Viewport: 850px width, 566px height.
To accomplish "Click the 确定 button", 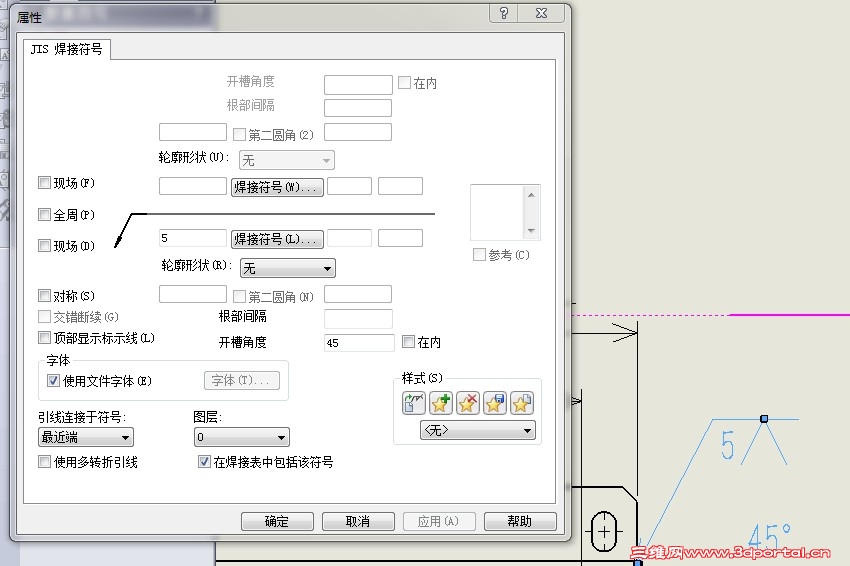I will (x=277, y=522).
